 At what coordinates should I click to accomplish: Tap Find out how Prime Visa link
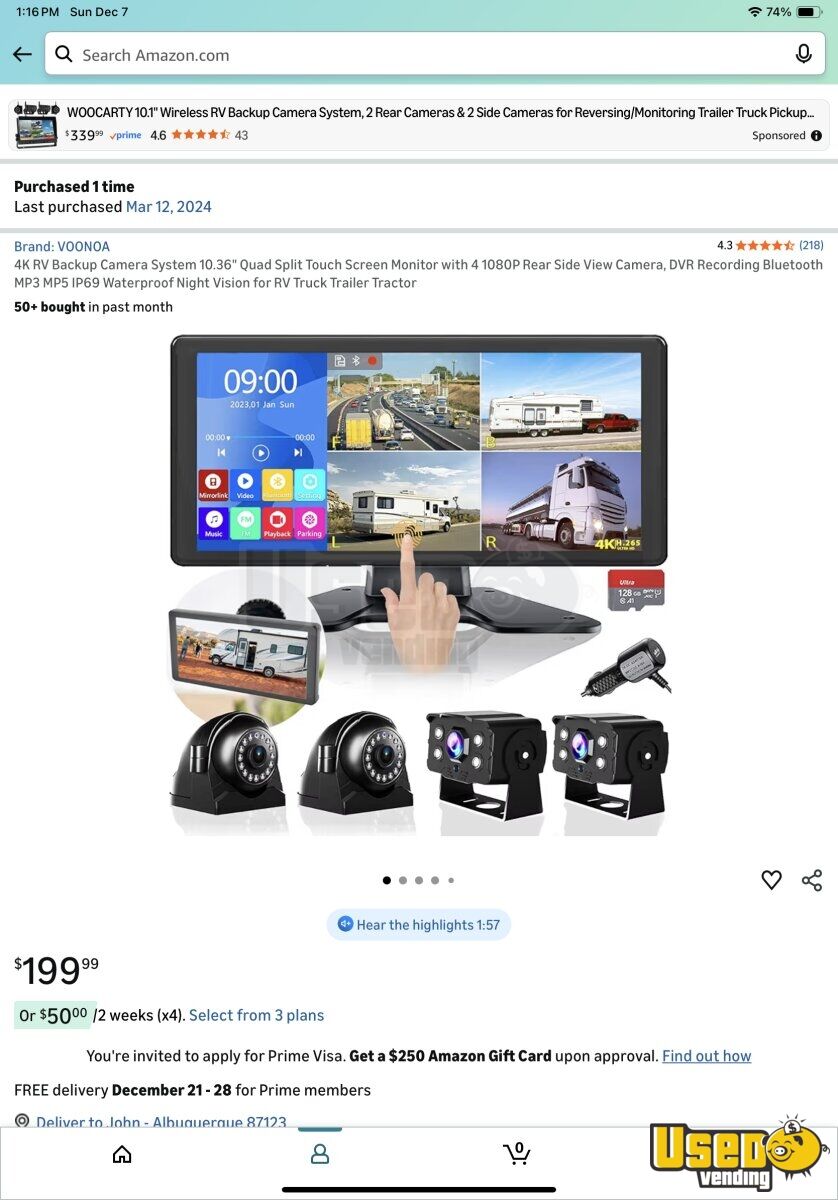tap(706, 1056)
